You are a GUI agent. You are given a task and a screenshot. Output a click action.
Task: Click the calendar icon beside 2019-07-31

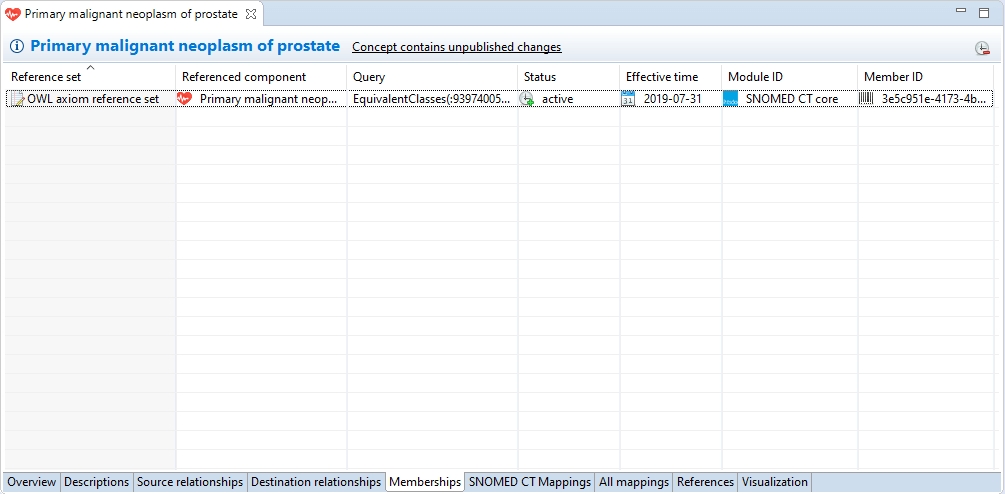click(628, 99)
